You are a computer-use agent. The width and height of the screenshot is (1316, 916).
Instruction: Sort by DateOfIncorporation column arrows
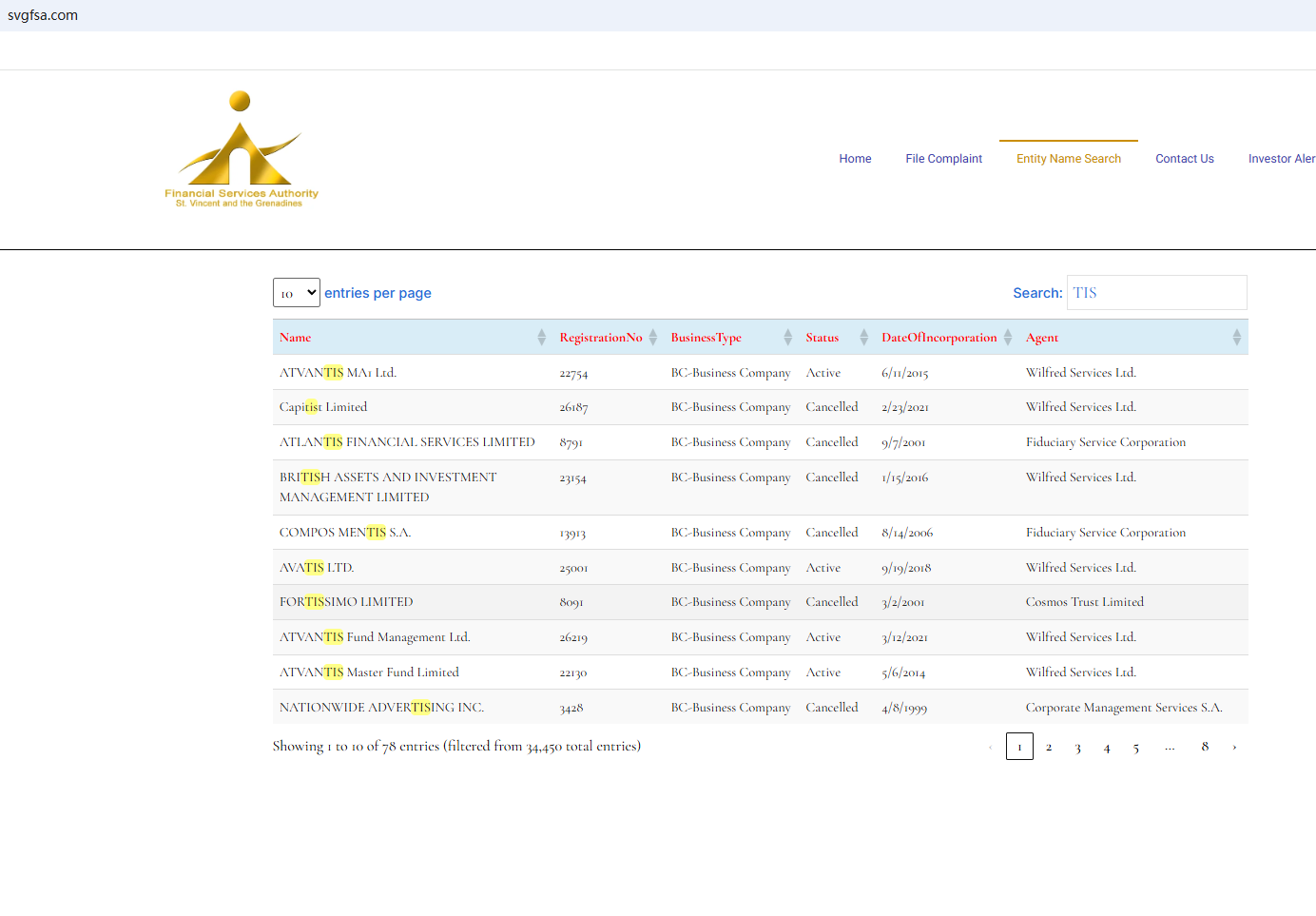pos(1007,338)
